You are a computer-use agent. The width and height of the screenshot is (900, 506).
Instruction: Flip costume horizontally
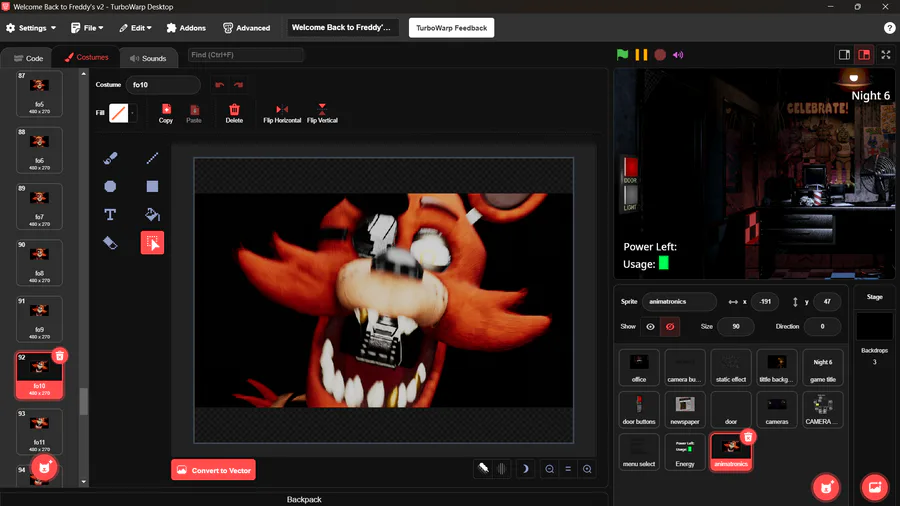point(282,114)
